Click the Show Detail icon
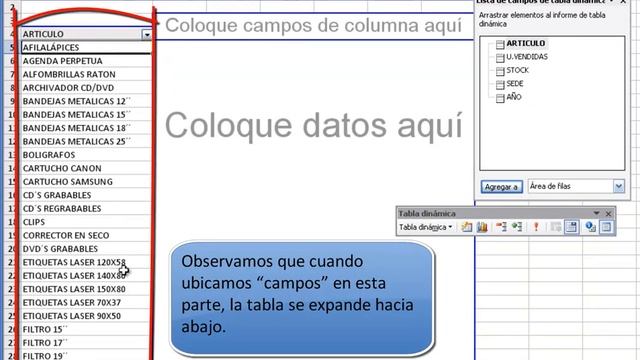The width and height of the screenshot is (640, 360). pos(517,227)
